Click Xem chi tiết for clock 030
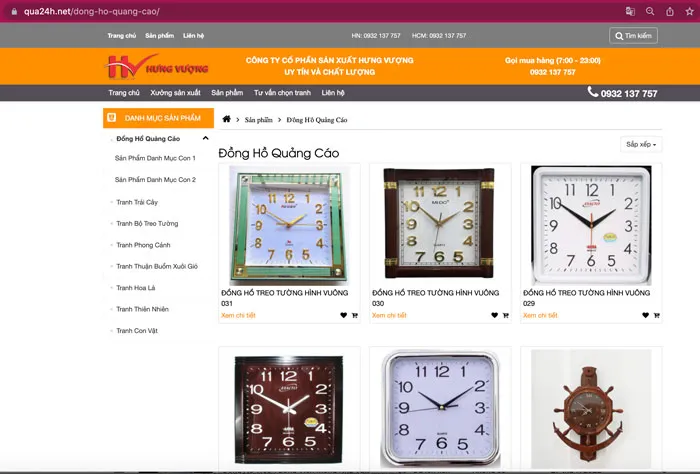The width and height of the screenshot is (700, 474). [389, 315]
